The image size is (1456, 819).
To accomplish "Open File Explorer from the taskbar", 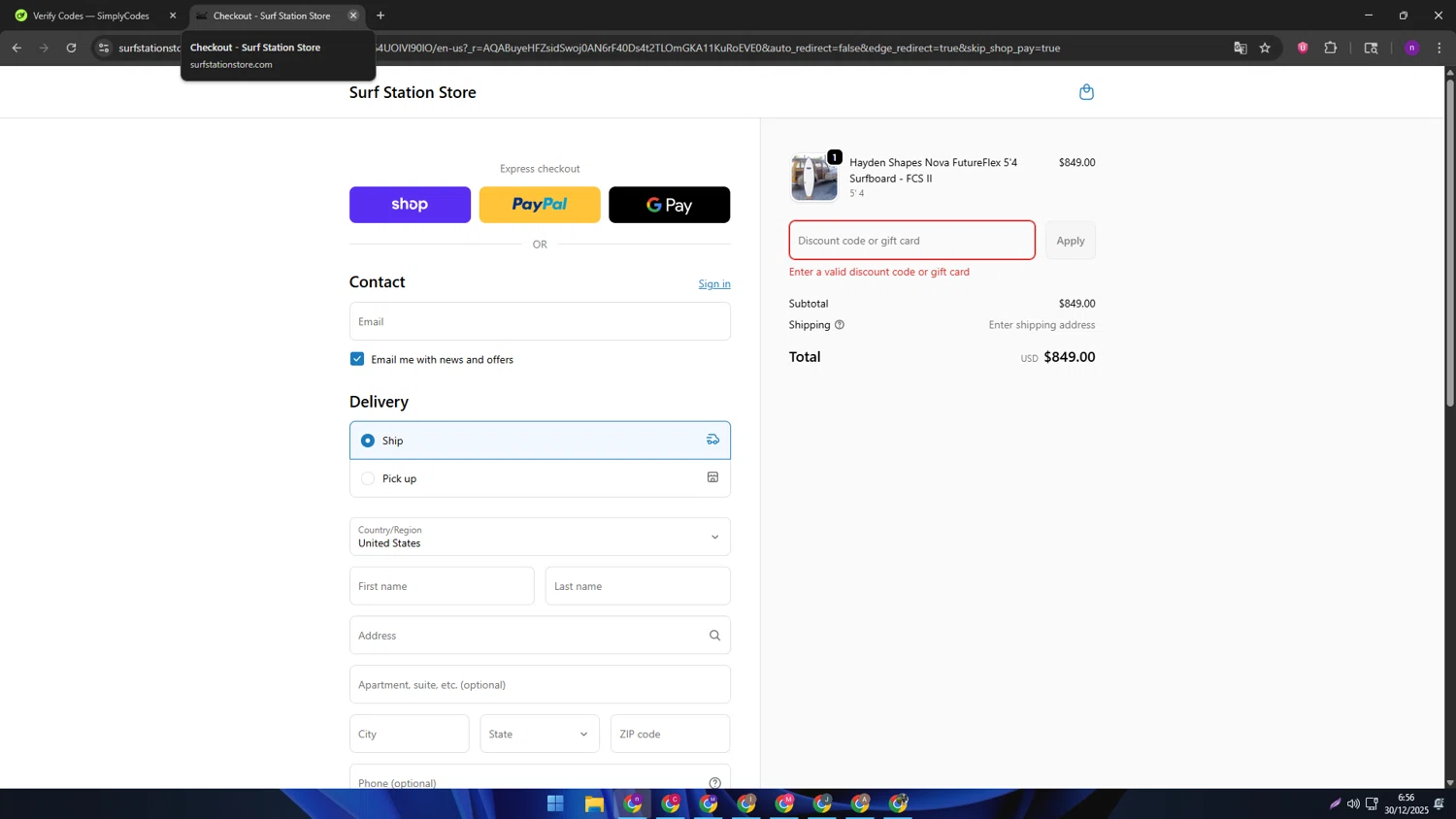I will [x=594, y=803].
